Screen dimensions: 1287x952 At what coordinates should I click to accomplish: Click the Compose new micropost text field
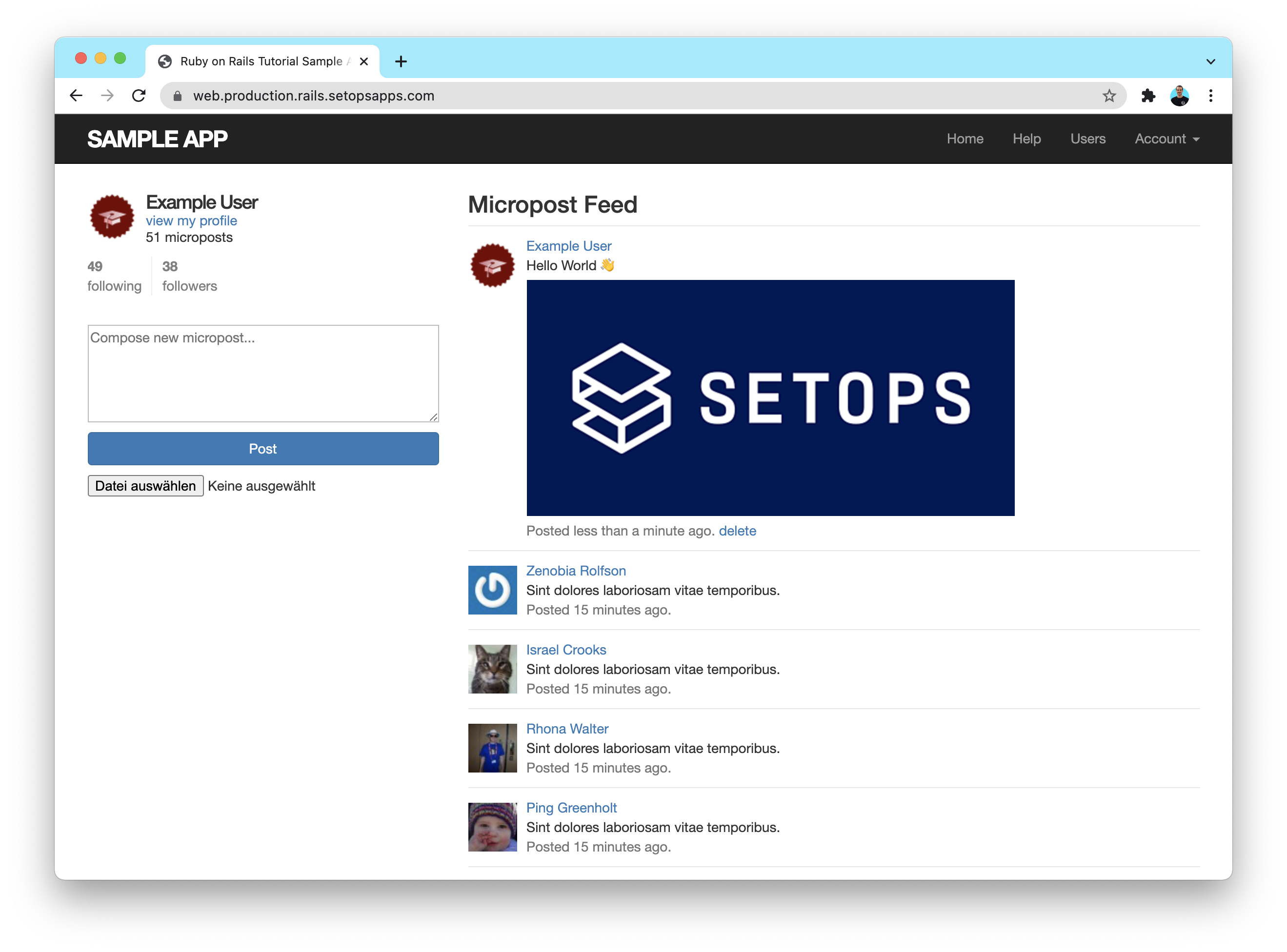pyautogui.click(x=262, y=370)
